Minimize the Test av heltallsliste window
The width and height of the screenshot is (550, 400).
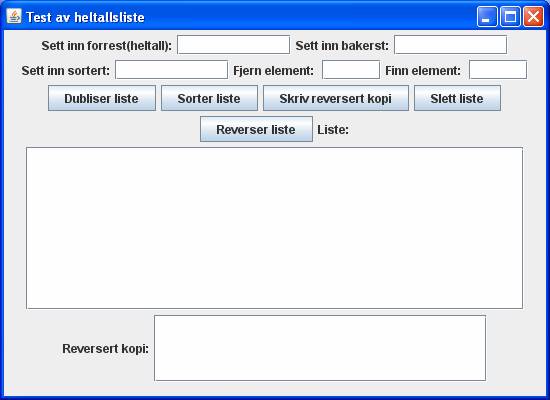pyautogui.click(x=487, y=16)
